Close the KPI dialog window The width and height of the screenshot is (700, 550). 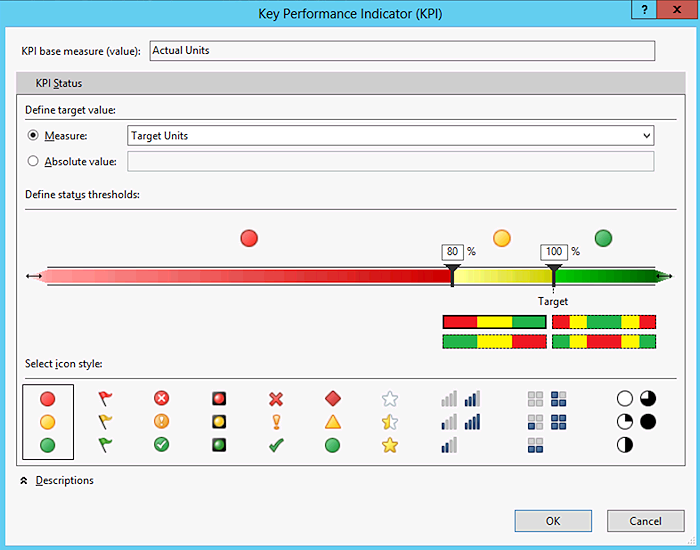(677, 9)
